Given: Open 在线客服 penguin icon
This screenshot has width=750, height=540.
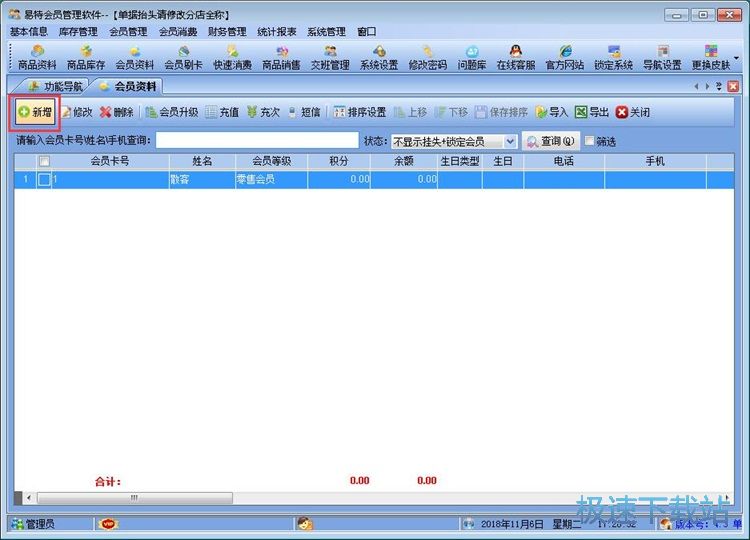Looking at the screenshot, I should [516, 57].
